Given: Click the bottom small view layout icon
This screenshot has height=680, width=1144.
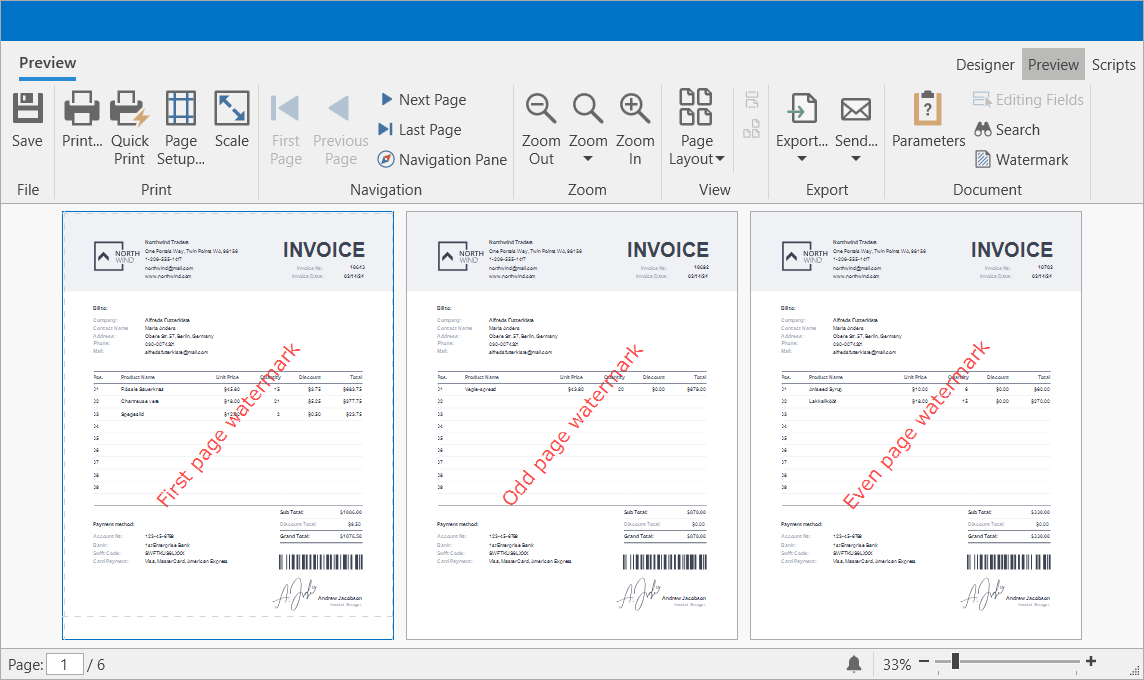Looking at the screenshot, I should (751, 129).
